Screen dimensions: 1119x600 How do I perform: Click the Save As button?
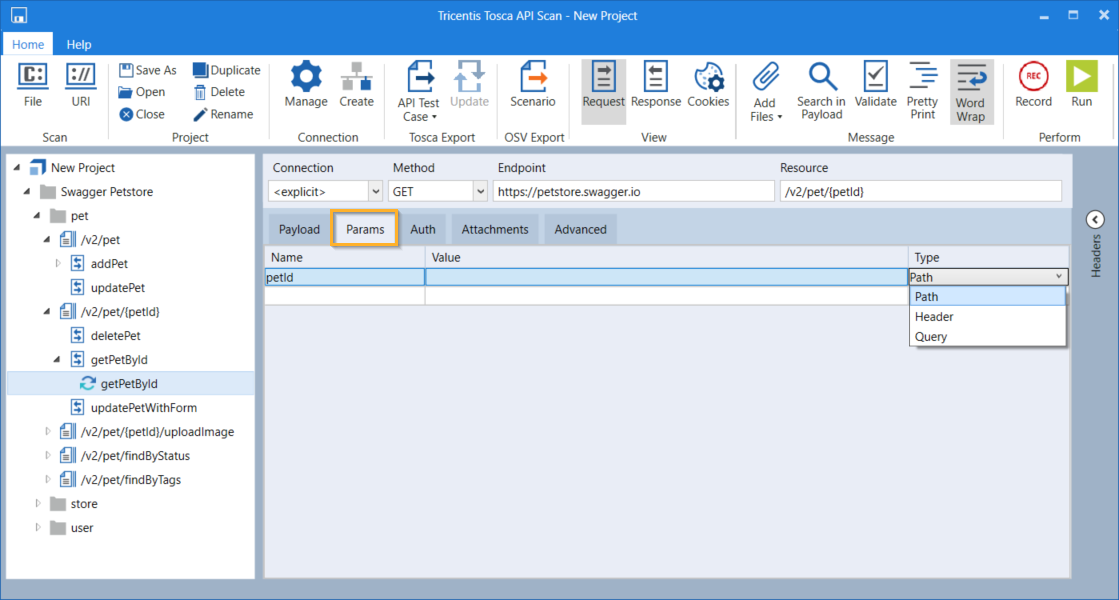pos(147,70)
